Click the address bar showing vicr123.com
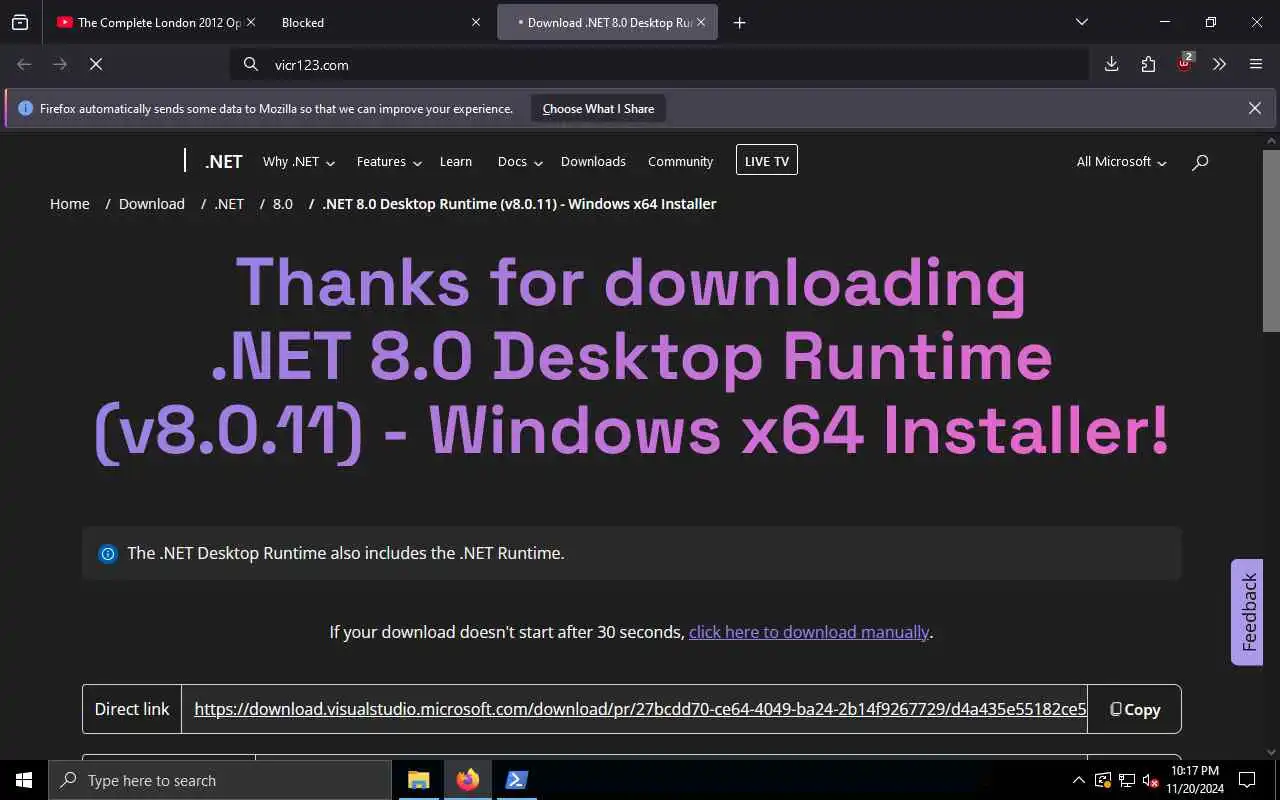 (x=660, y=64)
